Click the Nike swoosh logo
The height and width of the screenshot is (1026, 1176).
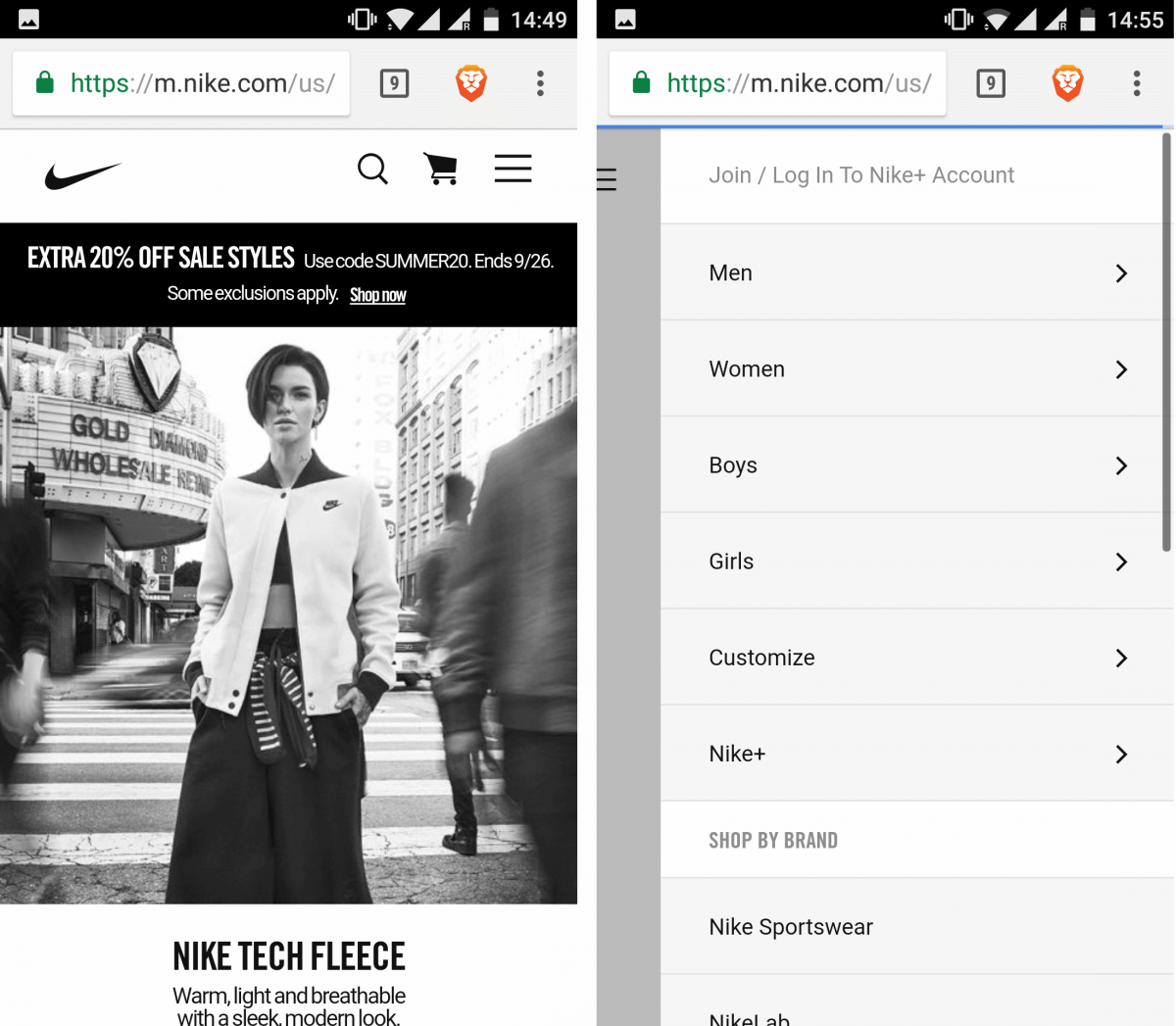point(82,175)
